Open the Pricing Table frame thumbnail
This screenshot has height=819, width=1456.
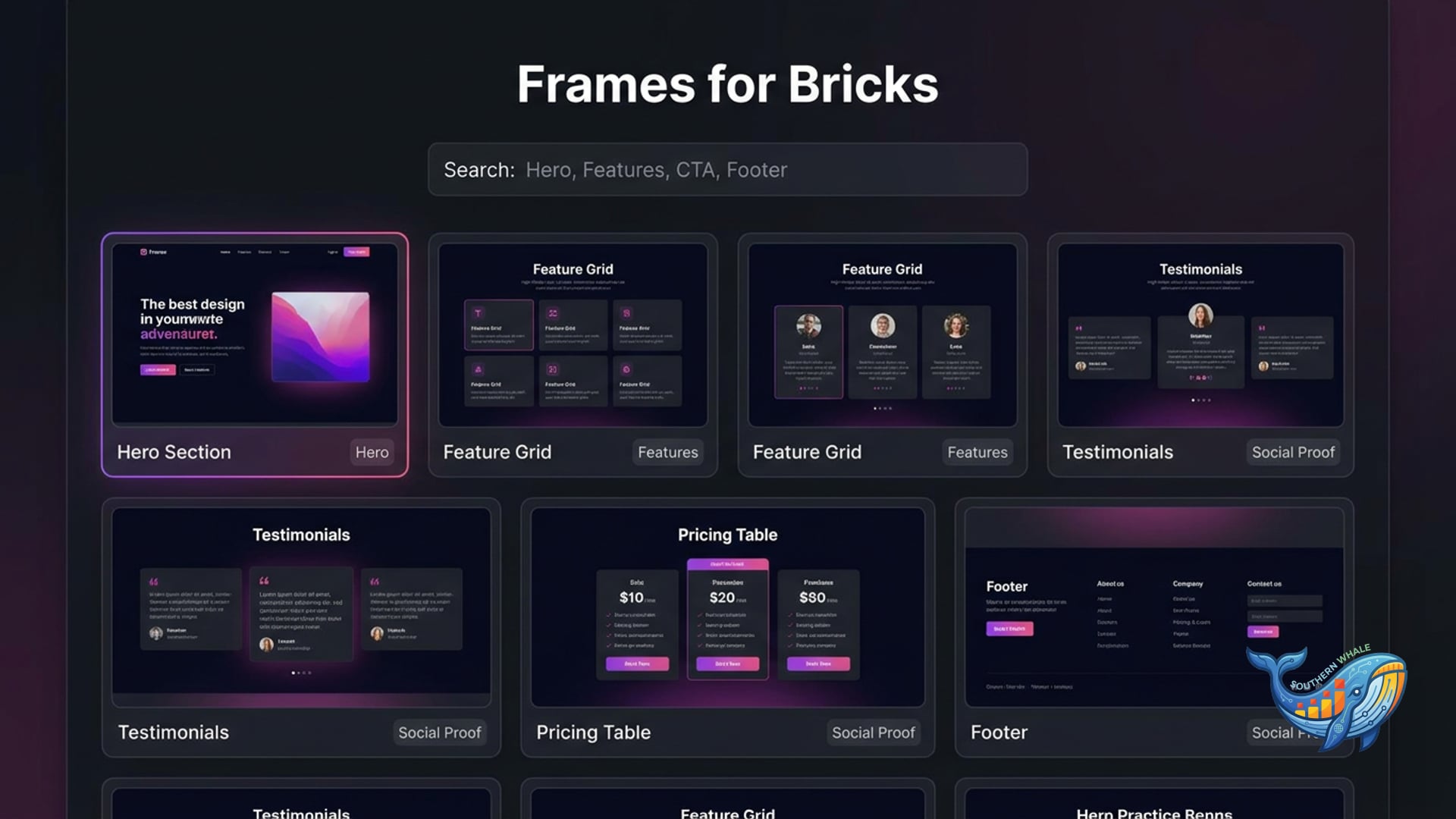pos(727,607)
